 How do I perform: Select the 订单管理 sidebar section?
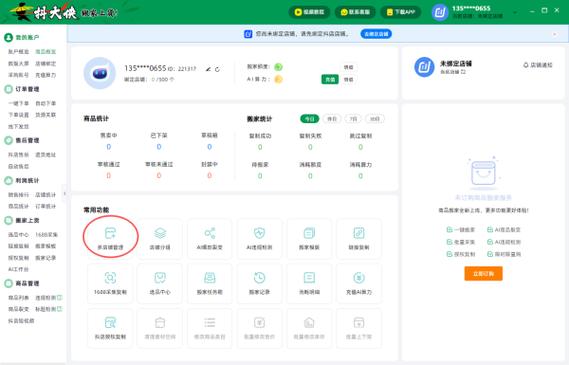coord(22,89)
